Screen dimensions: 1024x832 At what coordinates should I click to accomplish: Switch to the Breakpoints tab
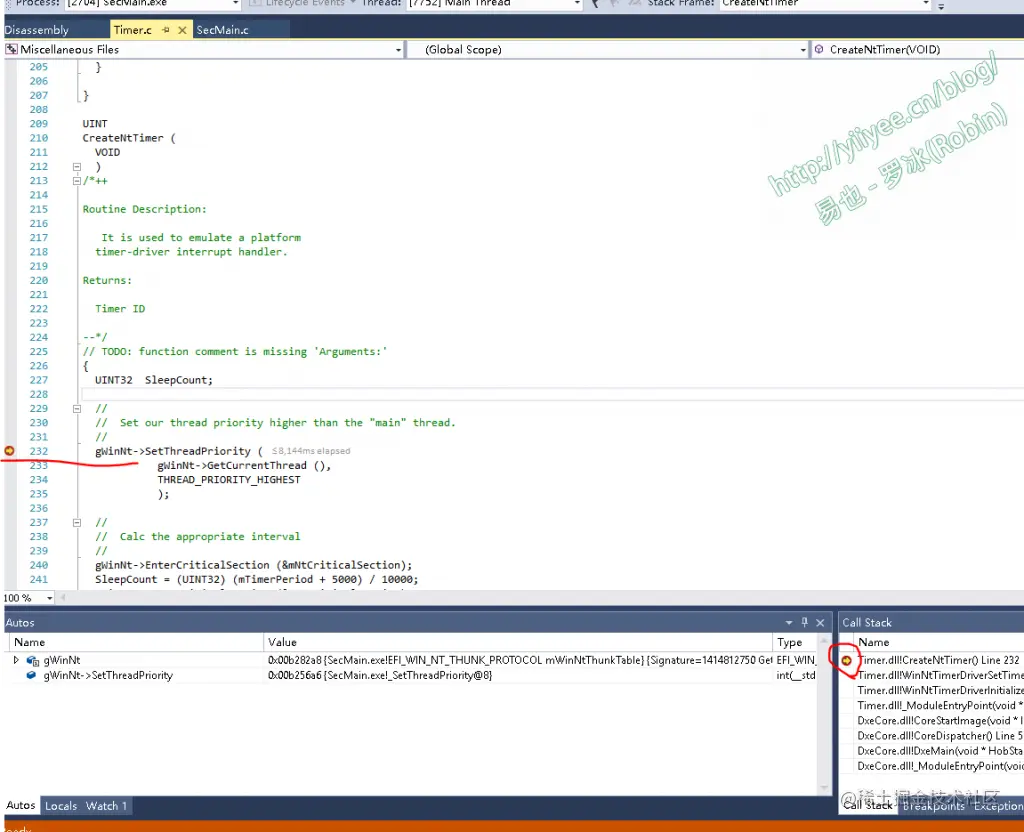coord(934,806)
